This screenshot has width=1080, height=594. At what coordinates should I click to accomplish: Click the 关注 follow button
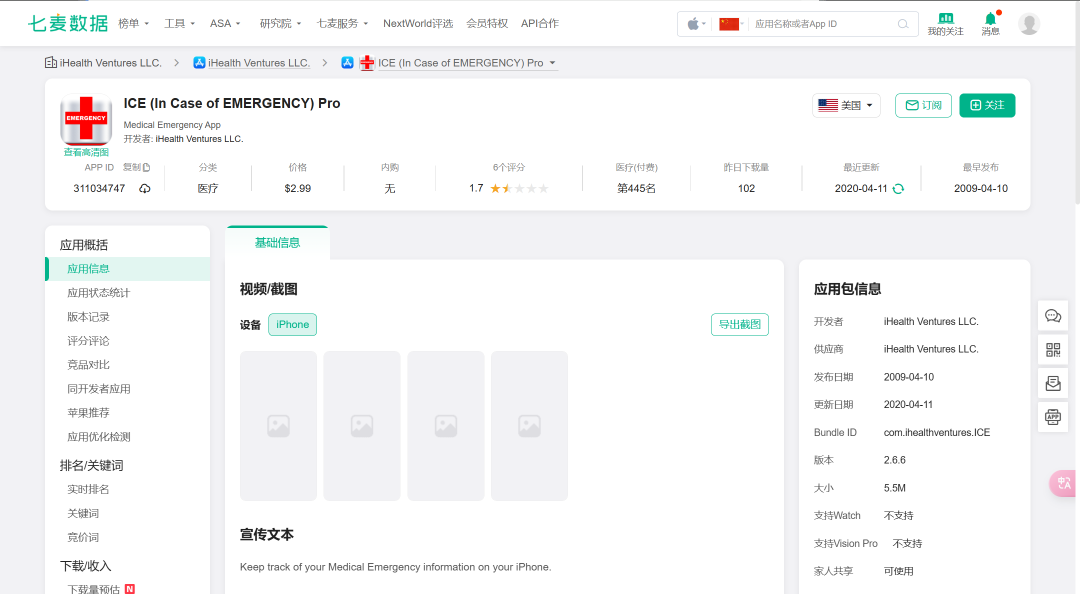[987, 105]
